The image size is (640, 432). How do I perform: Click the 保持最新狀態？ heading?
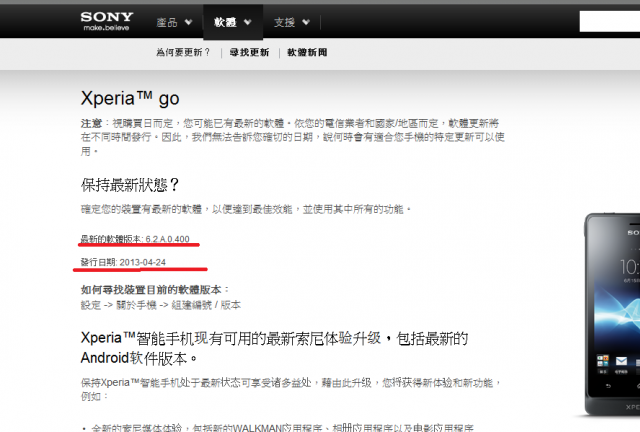[x=130, y=185]
